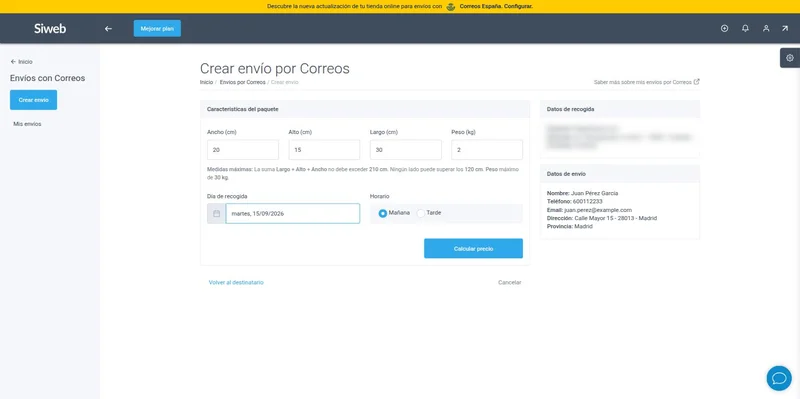Click Volver al destinatario link
The image size is (800, 399).
236,282
